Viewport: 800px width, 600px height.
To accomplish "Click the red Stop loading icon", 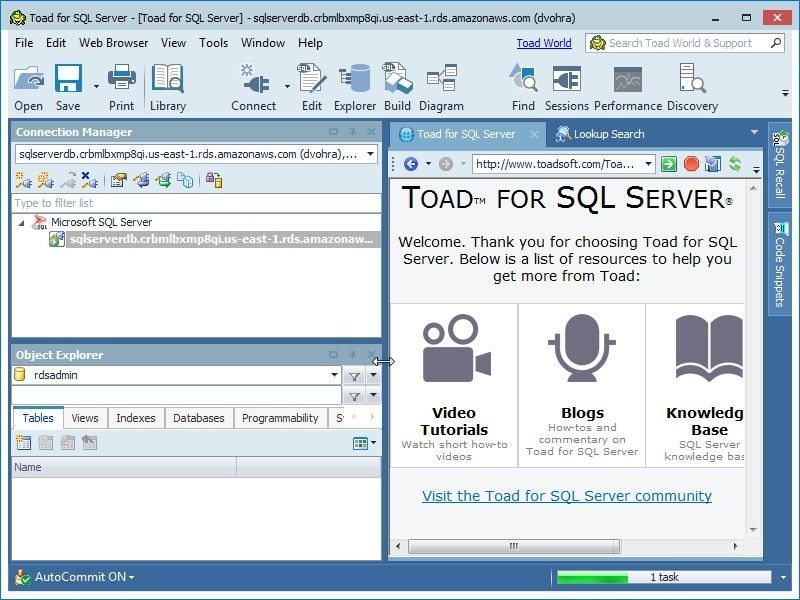I will click(x=691, y=164).
